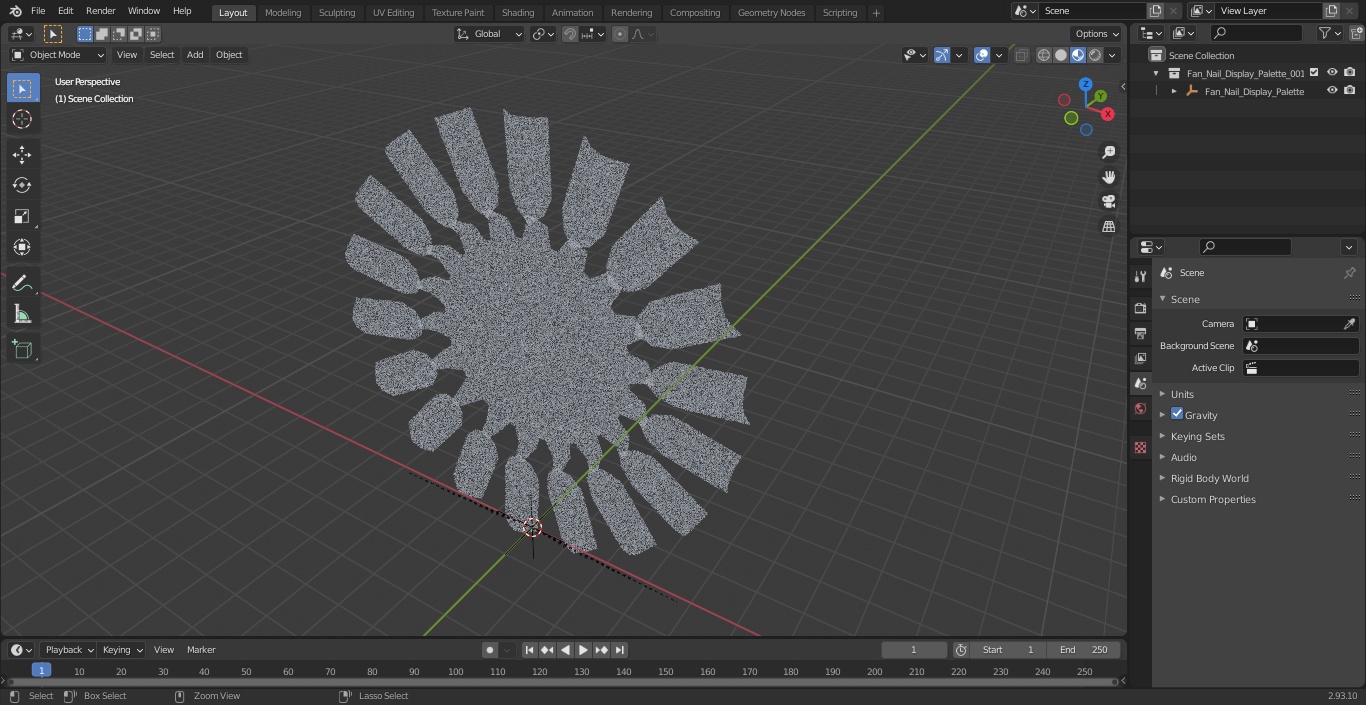The width and height of the screenshot is (1366, 705).
Task: Toggle X-ray display in viewport header
Action: tap(1021, 55)
